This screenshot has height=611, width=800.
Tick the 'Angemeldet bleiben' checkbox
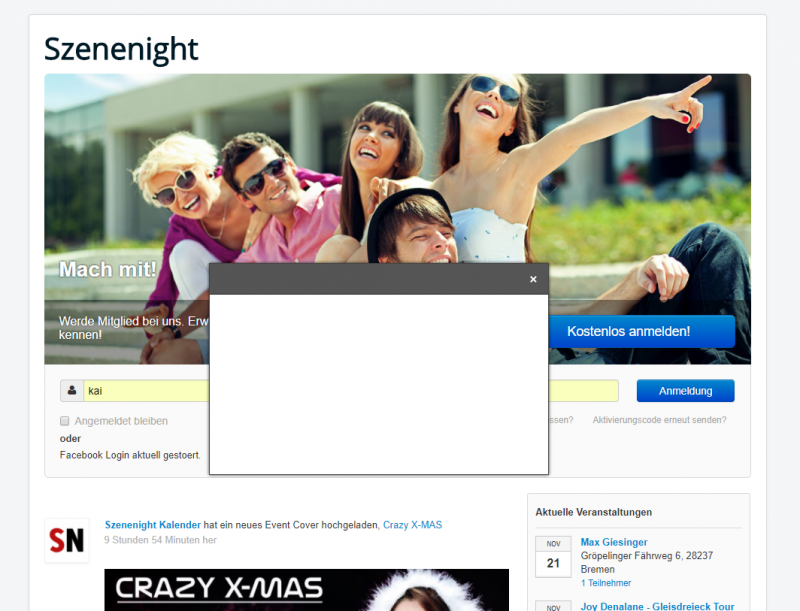(65, 421)
